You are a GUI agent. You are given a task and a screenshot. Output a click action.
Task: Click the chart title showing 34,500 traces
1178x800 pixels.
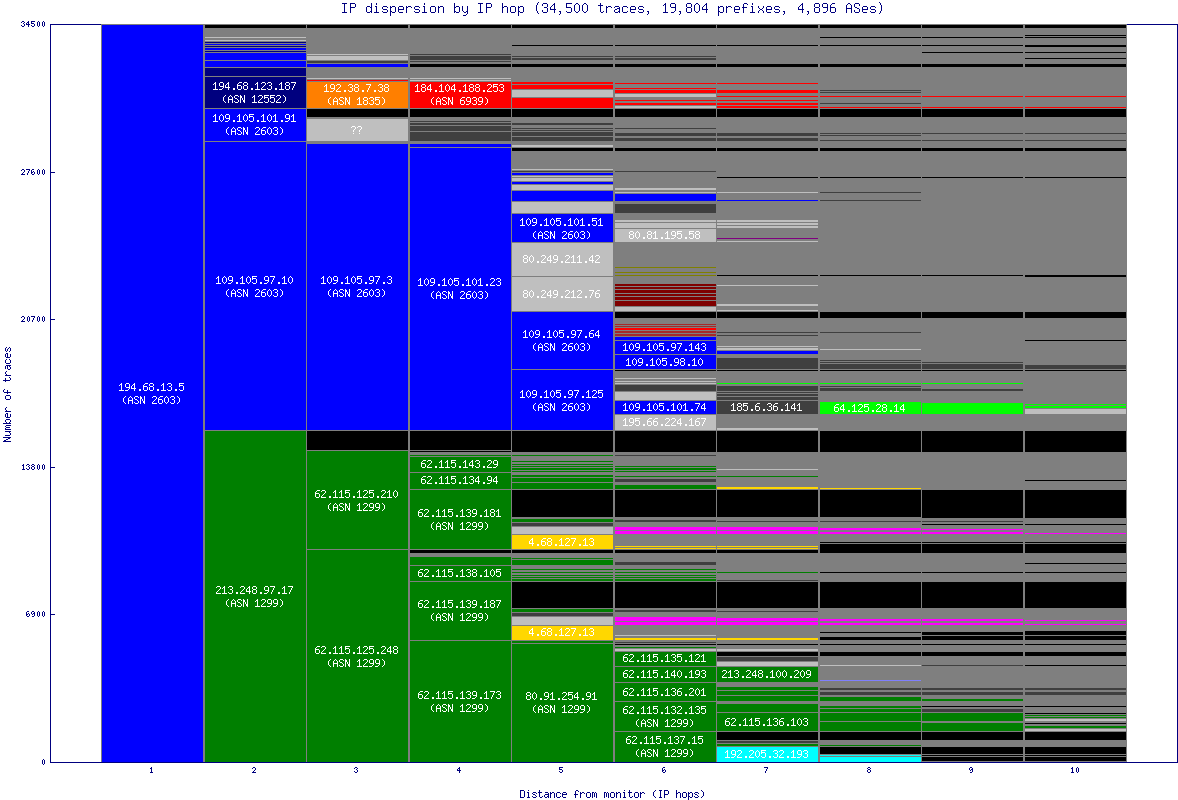(x=588, y=9)
